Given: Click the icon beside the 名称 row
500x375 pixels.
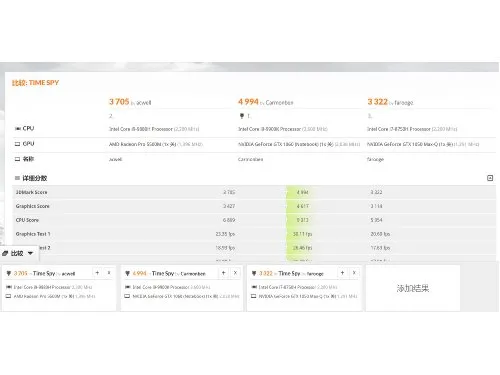Looking at the screenshot, I should 18,159.
